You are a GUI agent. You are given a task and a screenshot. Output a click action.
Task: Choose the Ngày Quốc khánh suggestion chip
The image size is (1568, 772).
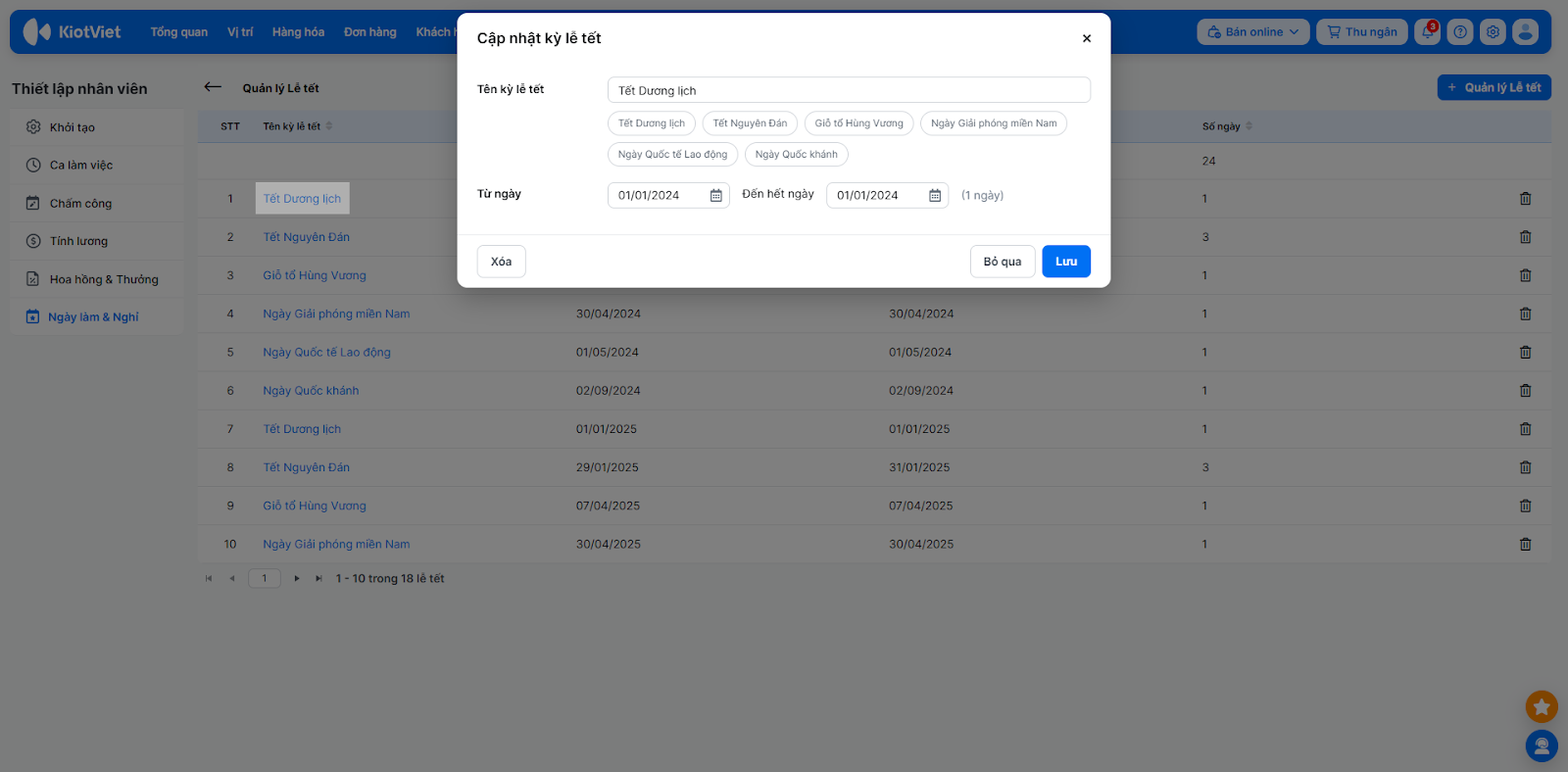click(x=797, y=155)
